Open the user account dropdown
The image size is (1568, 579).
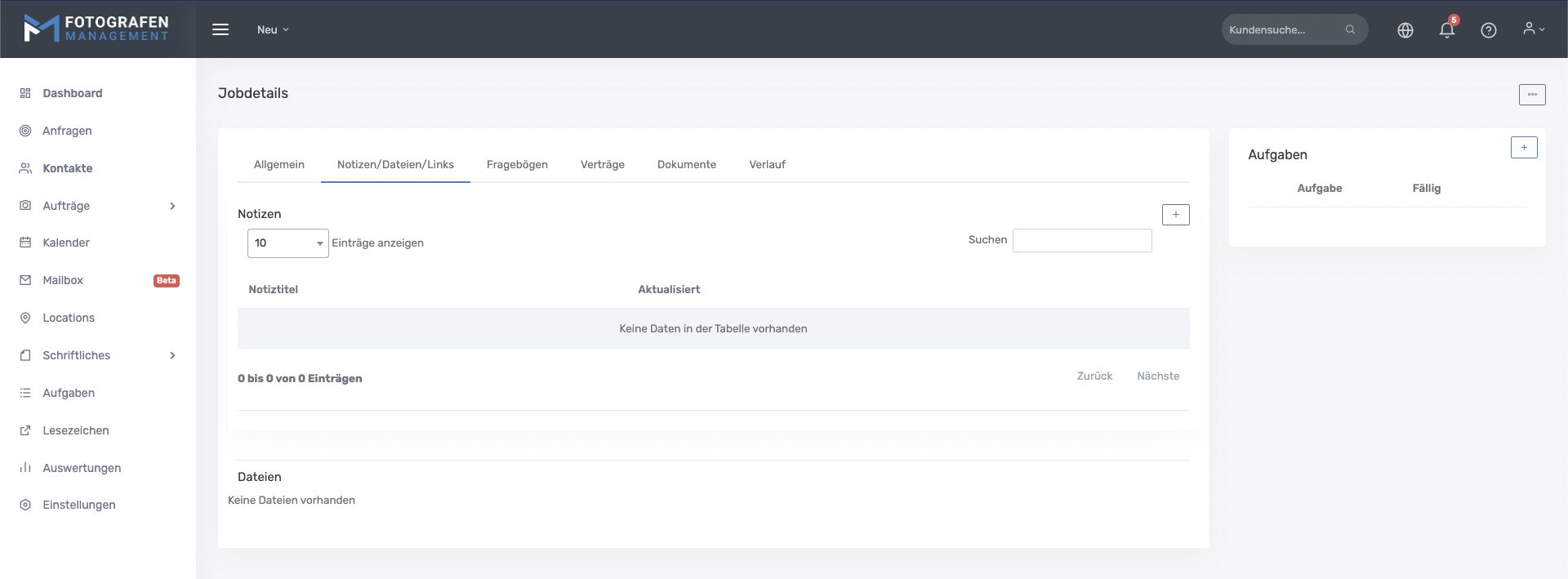tap(1533, 29)
